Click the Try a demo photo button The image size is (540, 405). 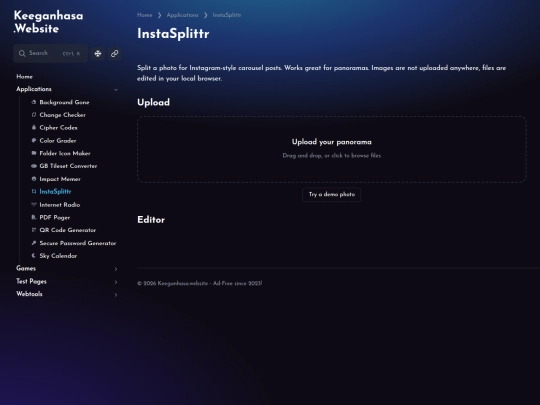click(x=332, y=195)
